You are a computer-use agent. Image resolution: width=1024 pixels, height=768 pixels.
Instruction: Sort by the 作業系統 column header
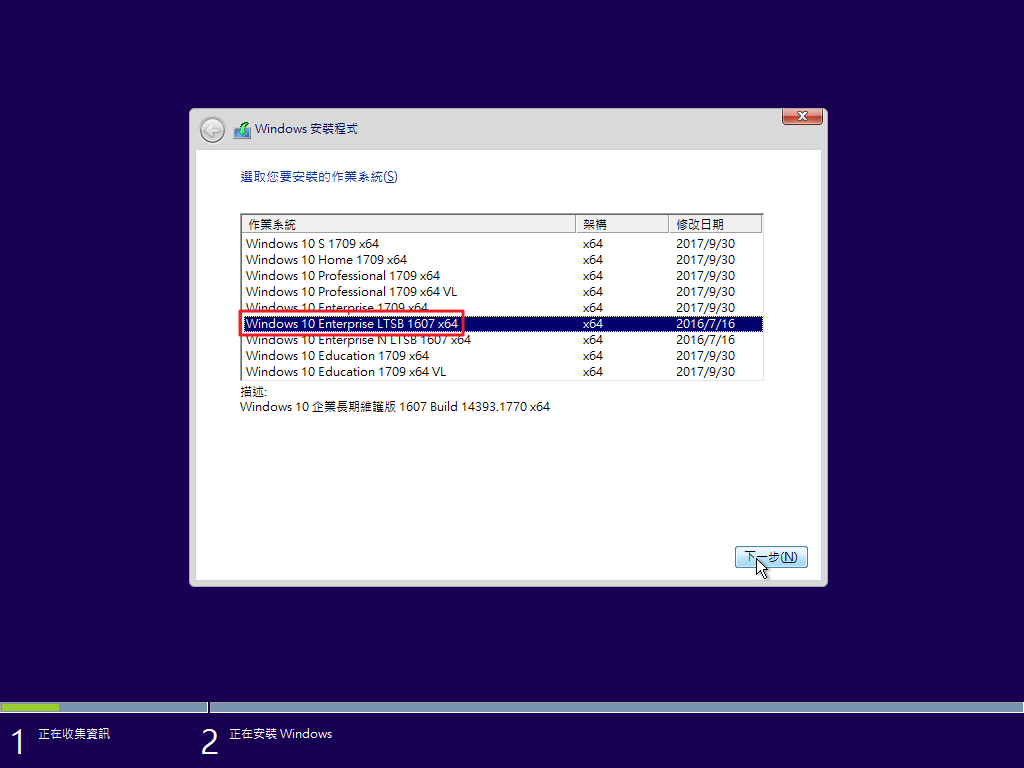click(408, 224)
